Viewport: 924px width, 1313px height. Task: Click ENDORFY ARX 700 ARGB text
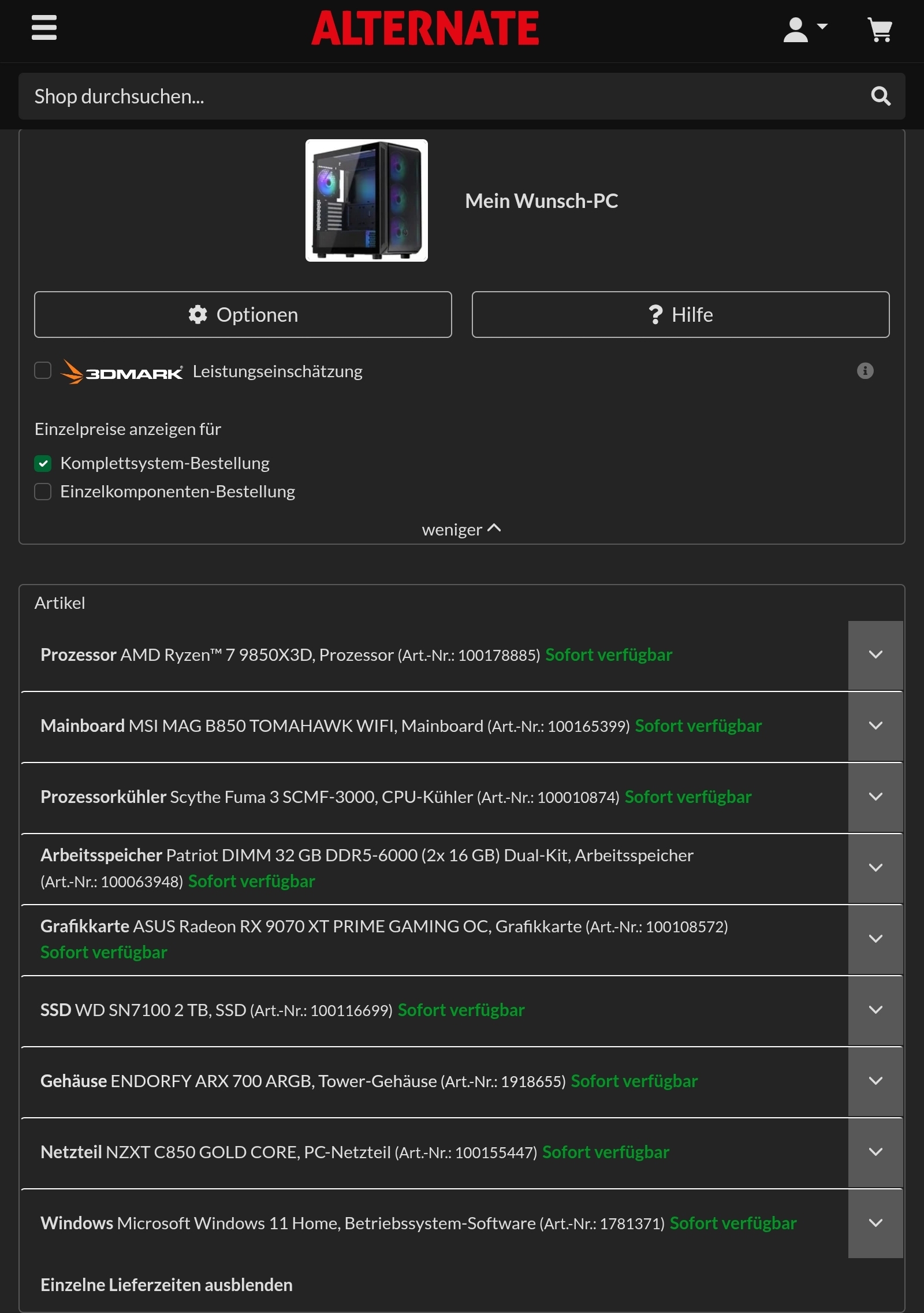click(211, 1081)
